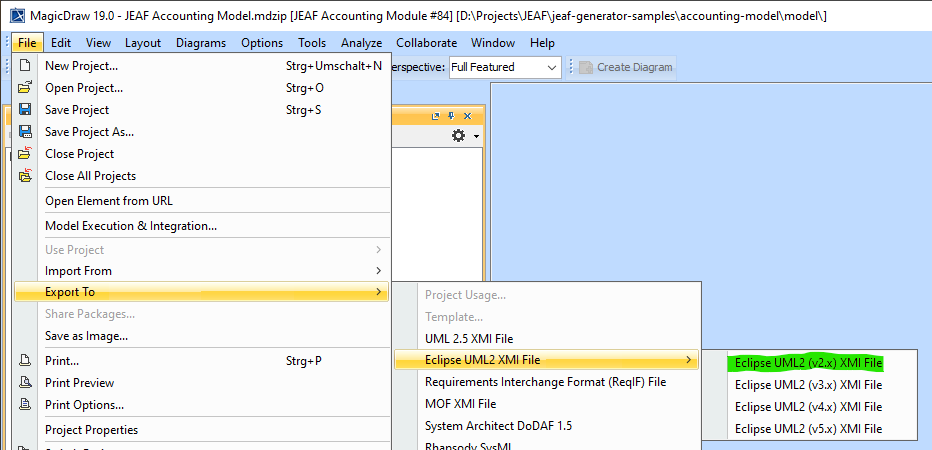932x450 pixels.
Task: Expand the Eclipse UML2 XMI File submenu arrow
Action: point(689,360)
